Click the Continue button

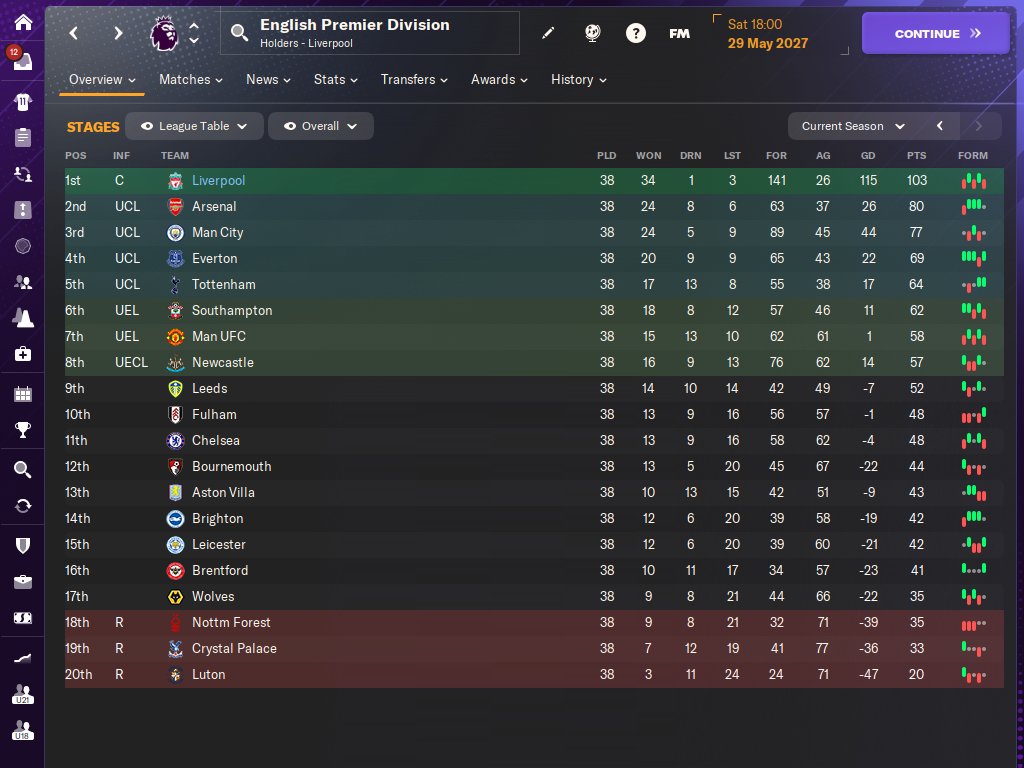936,33
